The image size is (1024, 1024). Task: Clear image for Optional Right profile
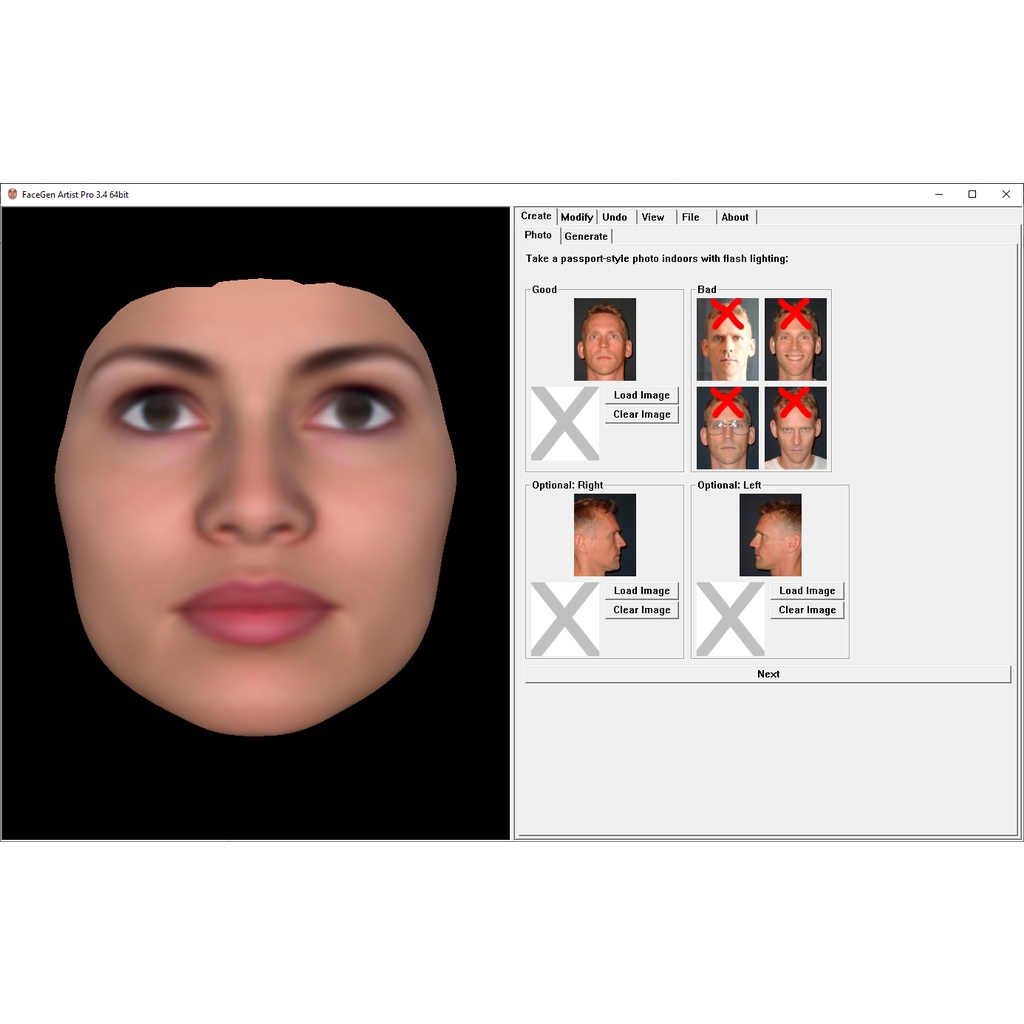(641, 610)
